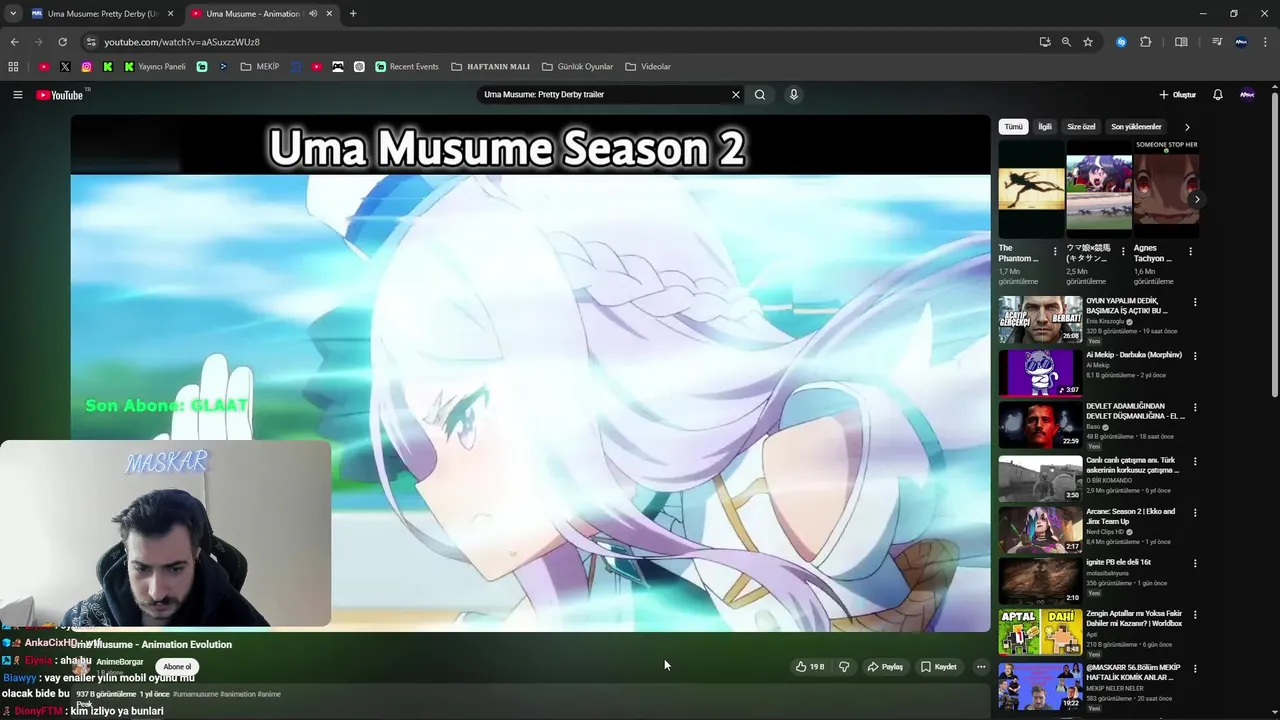Open options menu for DEVLET ADAMLIĞINDAN video
Viewport: 1280px width, 720px height.
click(1195, 408)
